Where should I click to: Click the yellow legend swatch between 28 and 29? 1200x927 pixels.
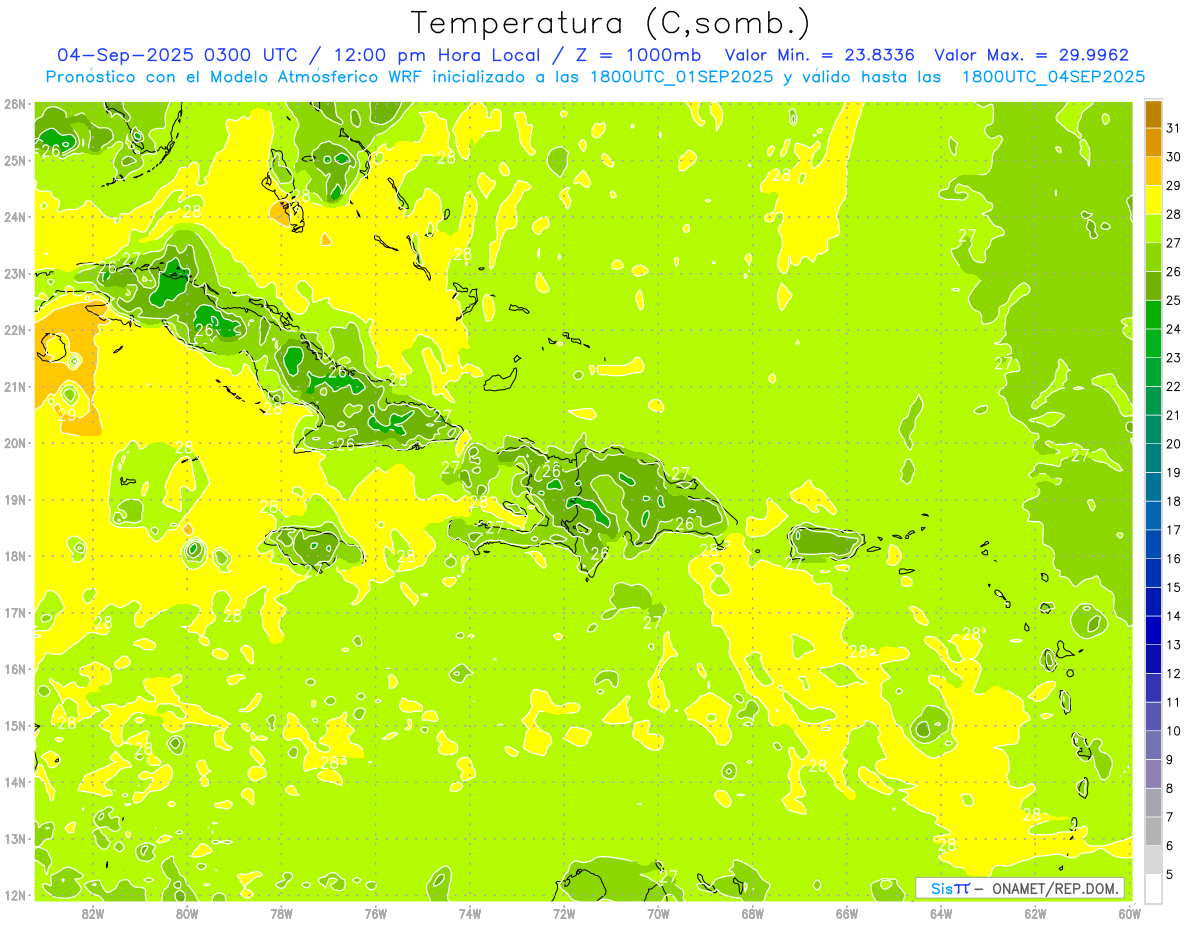pos(1153,200)
